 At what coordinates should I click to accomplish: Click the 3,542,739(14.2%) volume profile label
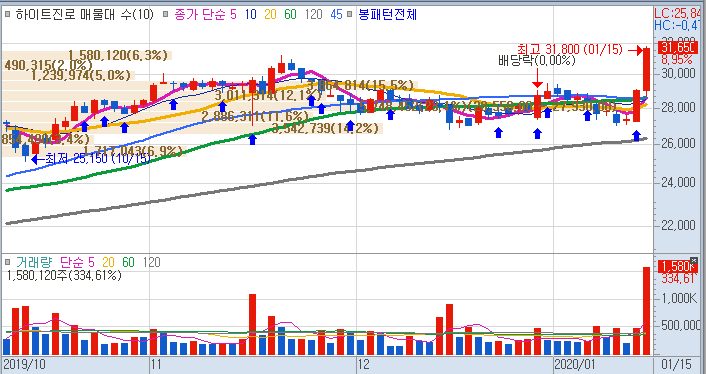pyautogui.click(x=326, y=128)
